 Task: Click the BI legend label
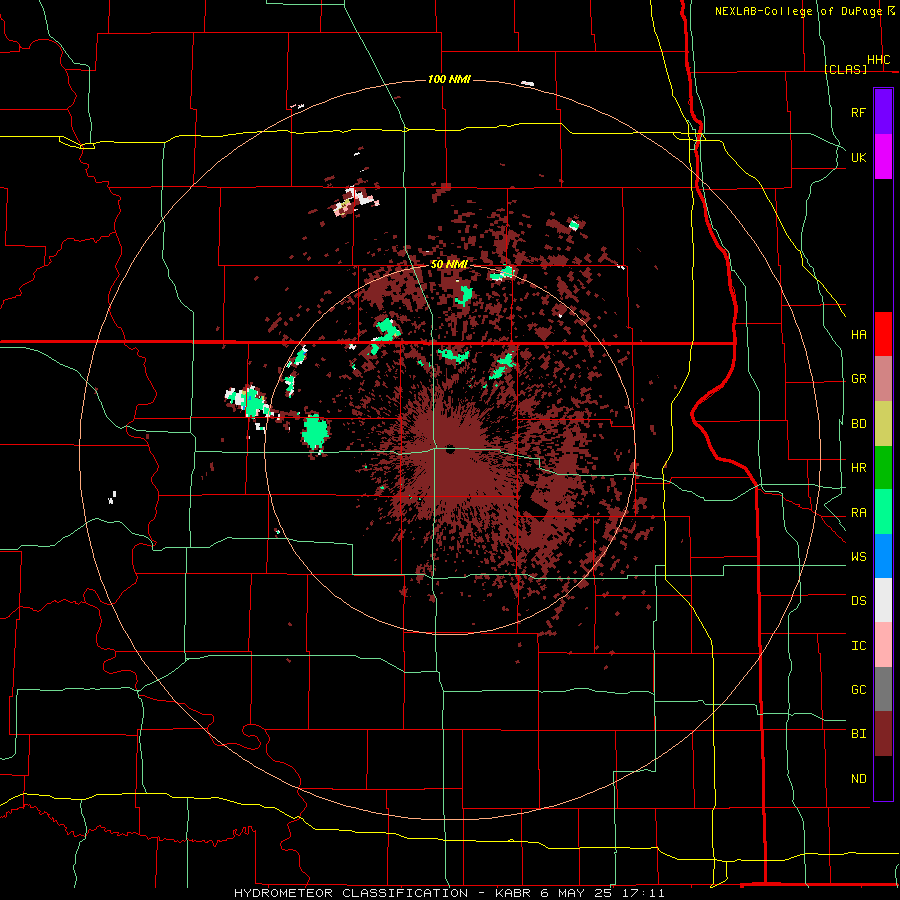(858, 734)
